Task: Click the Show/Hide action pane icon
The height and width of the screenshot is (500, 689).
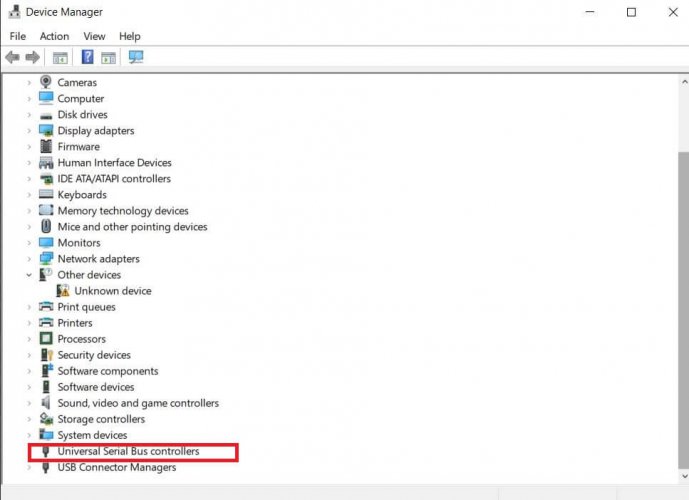Action: (x=108, y=58)
